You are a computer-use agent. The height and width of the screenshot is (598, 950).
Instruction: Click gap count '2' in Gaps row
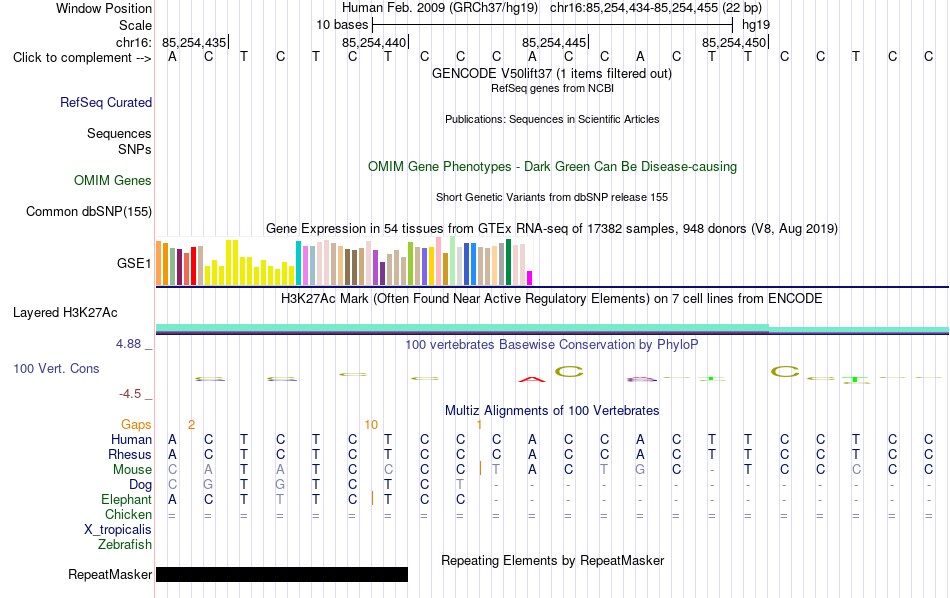pos(191,425)
